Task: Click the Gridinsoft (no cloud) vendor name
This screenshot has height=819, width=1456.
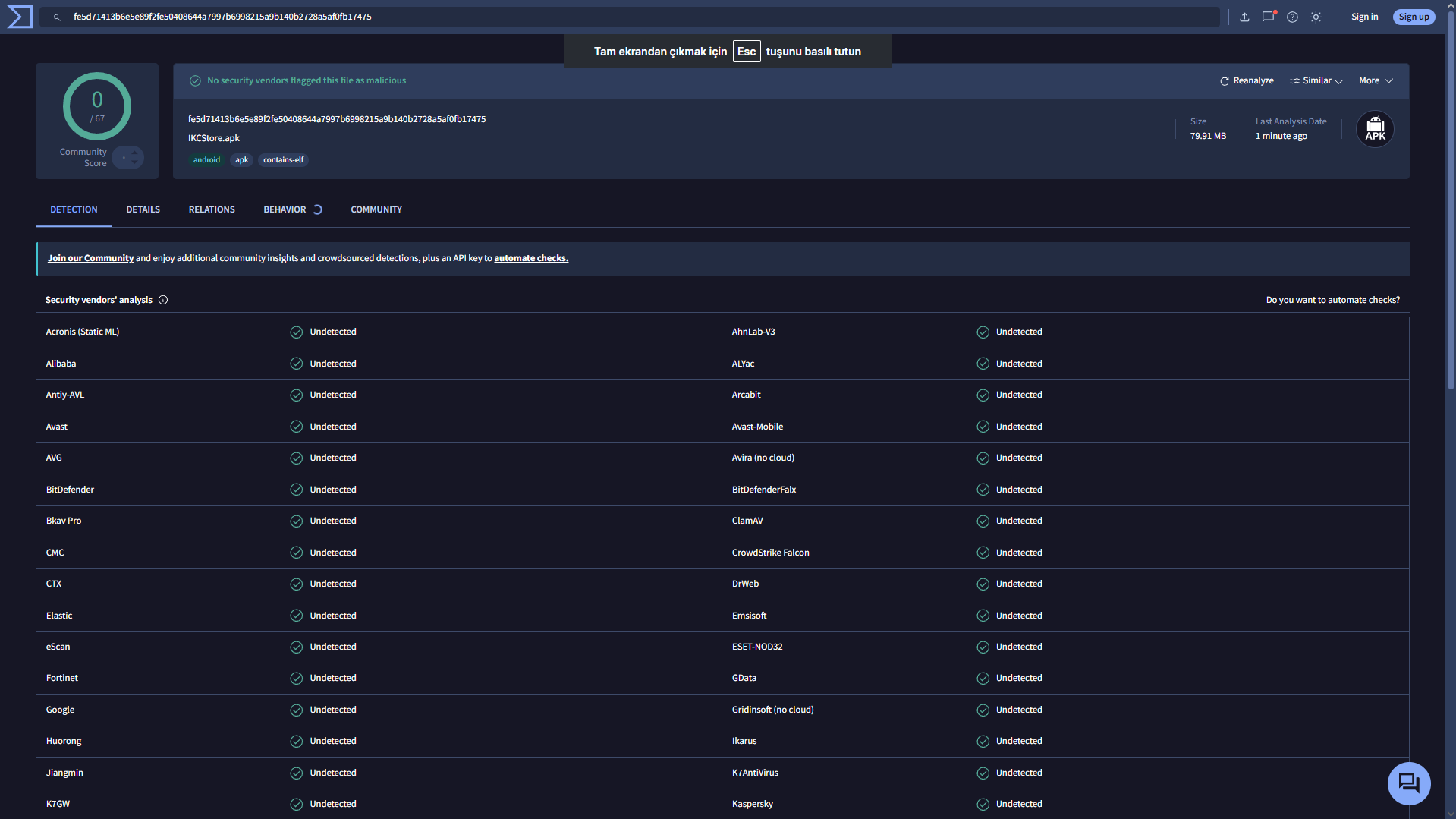Action: point(773,710)
